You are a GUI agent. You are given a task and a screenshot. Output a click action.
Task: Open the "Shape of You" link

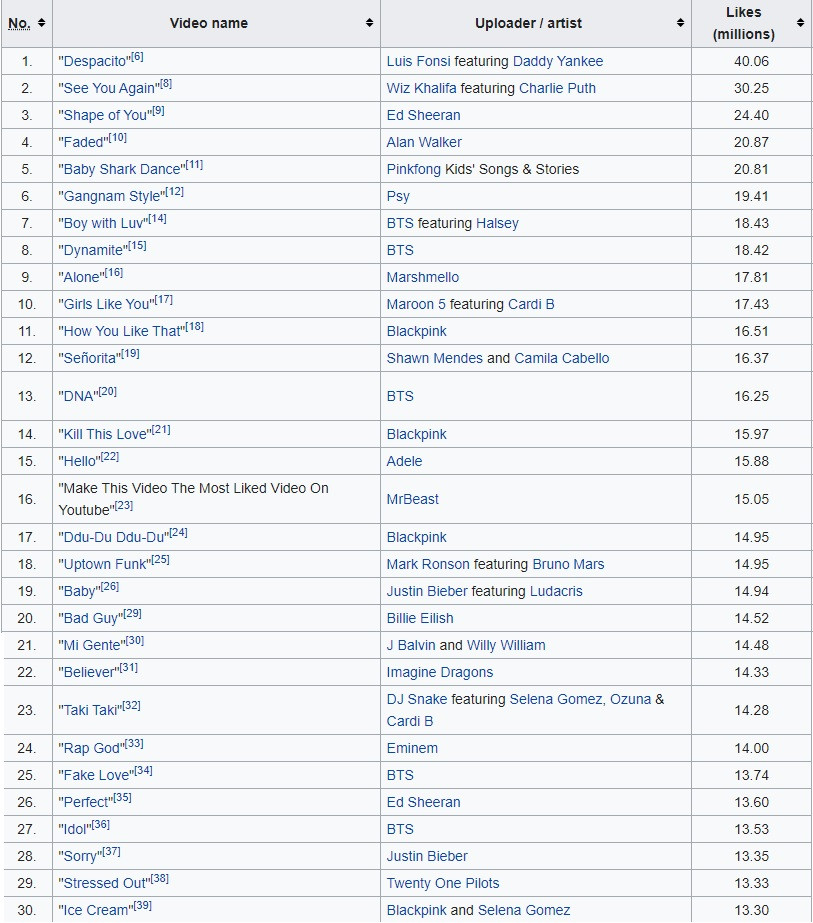[x=105, y=116]
